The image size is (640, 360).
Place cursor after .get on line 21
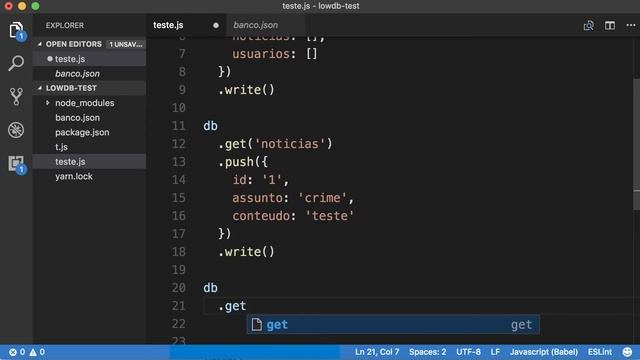[x=247, y=306]
